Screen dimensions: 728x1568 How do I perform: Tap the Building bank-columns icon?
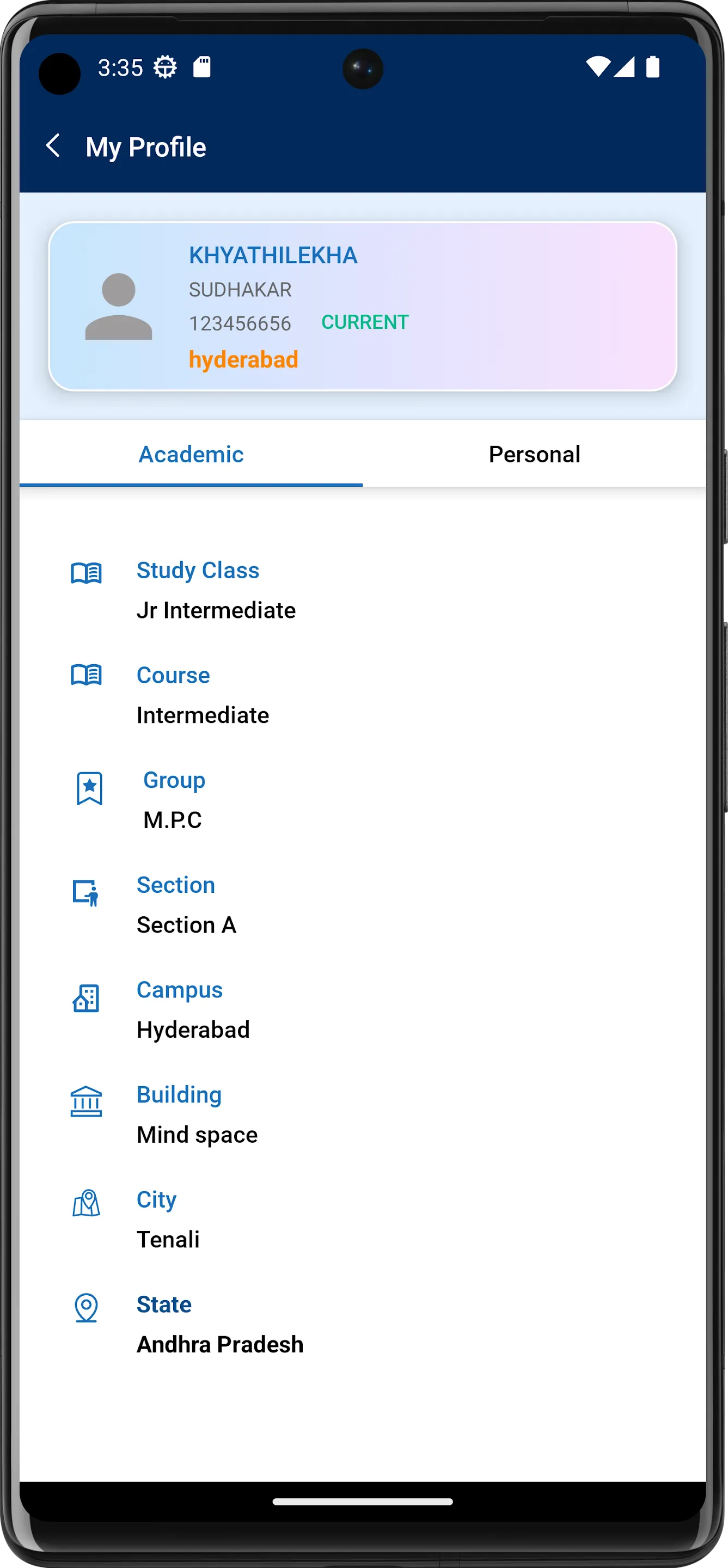click(x=87, y=1102)
